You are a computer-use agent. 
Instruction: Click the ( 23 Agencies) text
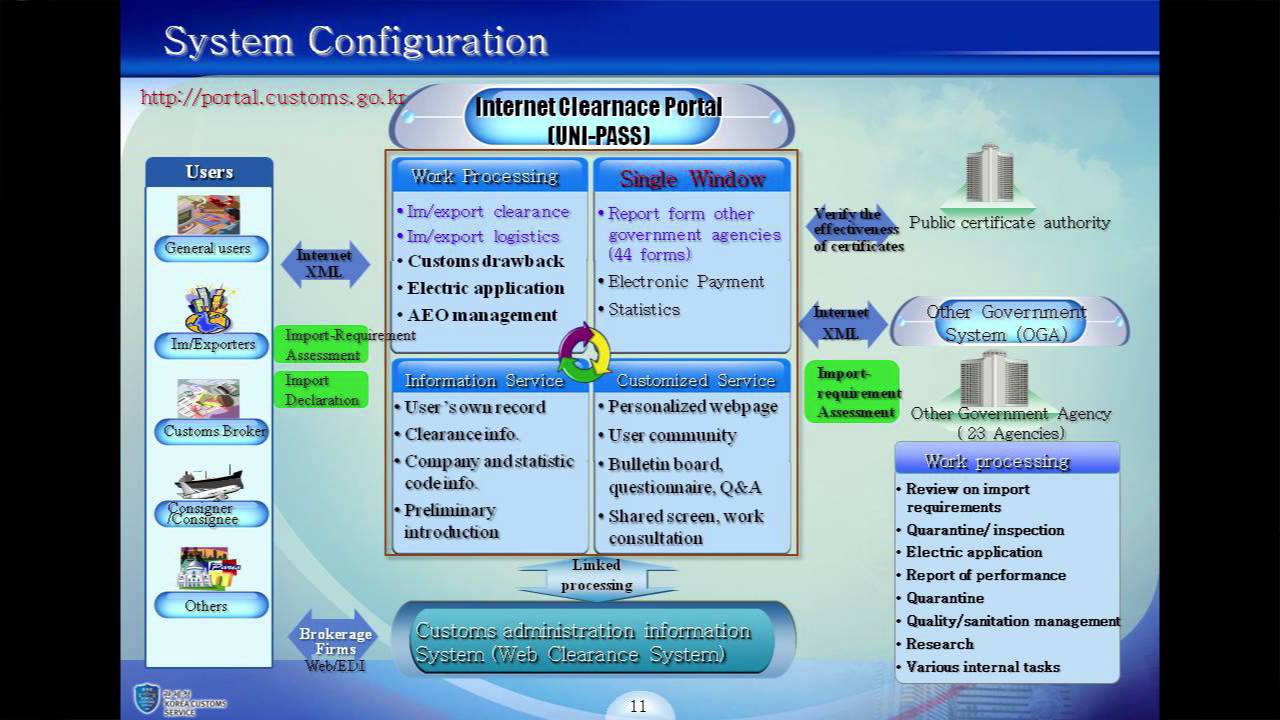point(1011,433)
